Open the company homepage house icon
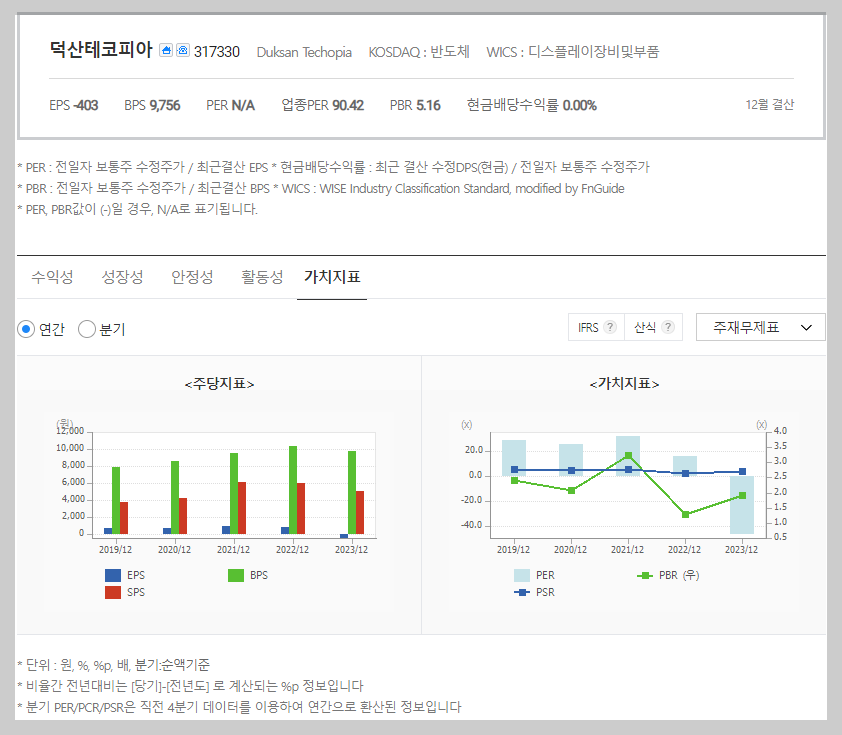Screen dimensions: 842x735 point(166,50)
